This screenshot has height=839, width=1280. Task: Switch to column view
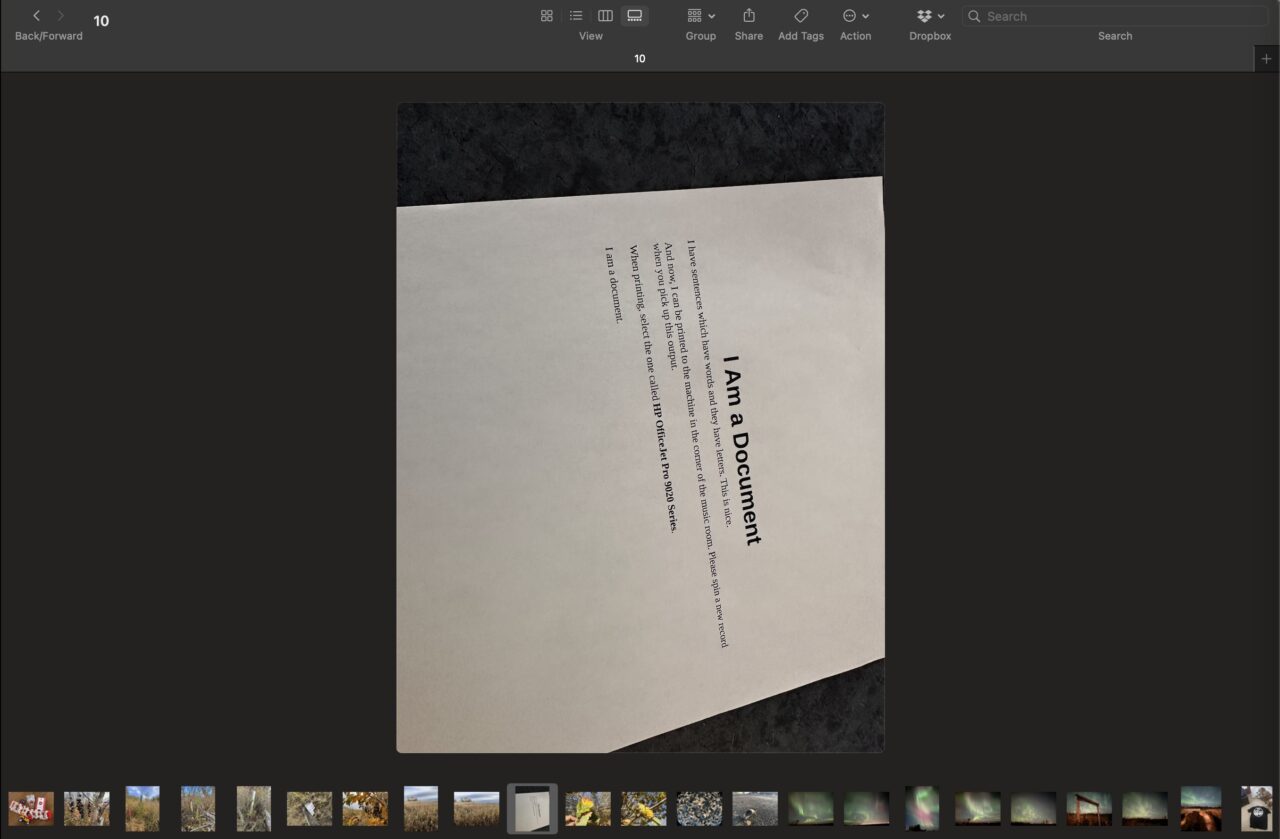(x=605, y=16)
